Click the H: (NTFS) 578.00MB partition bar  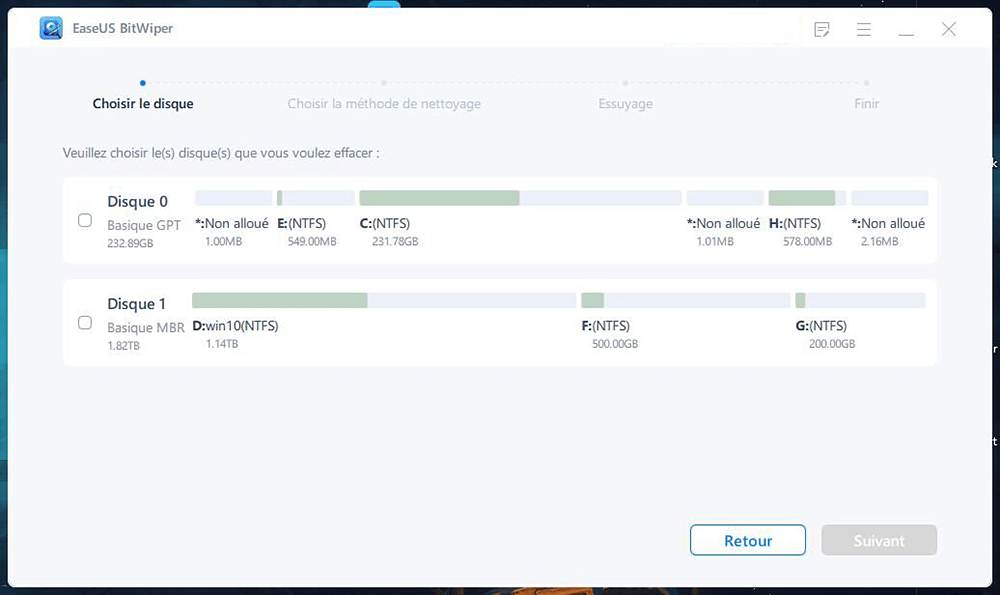coord(806,198)
